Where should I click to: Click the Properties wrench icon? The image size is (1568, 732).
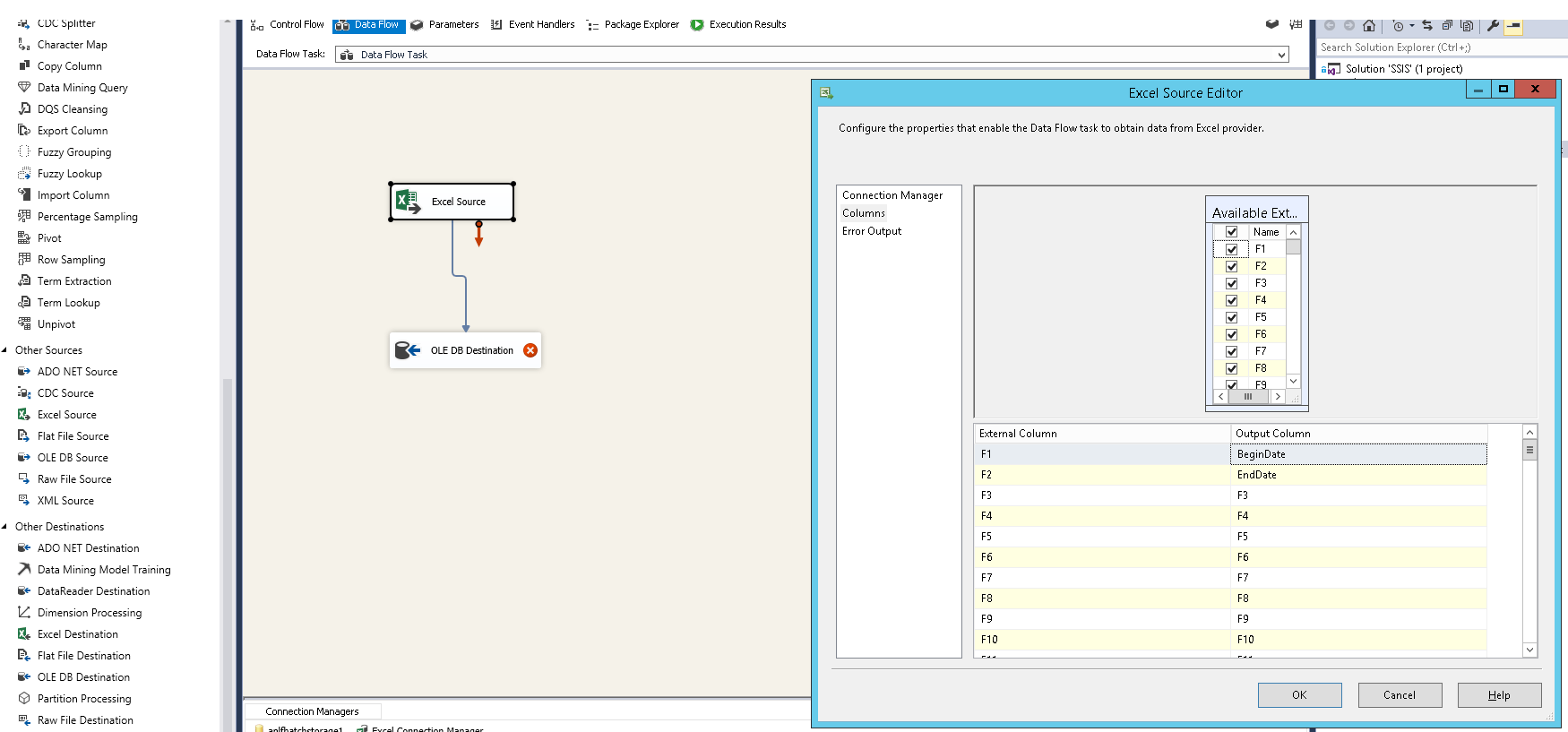[x=1493, y=25]
